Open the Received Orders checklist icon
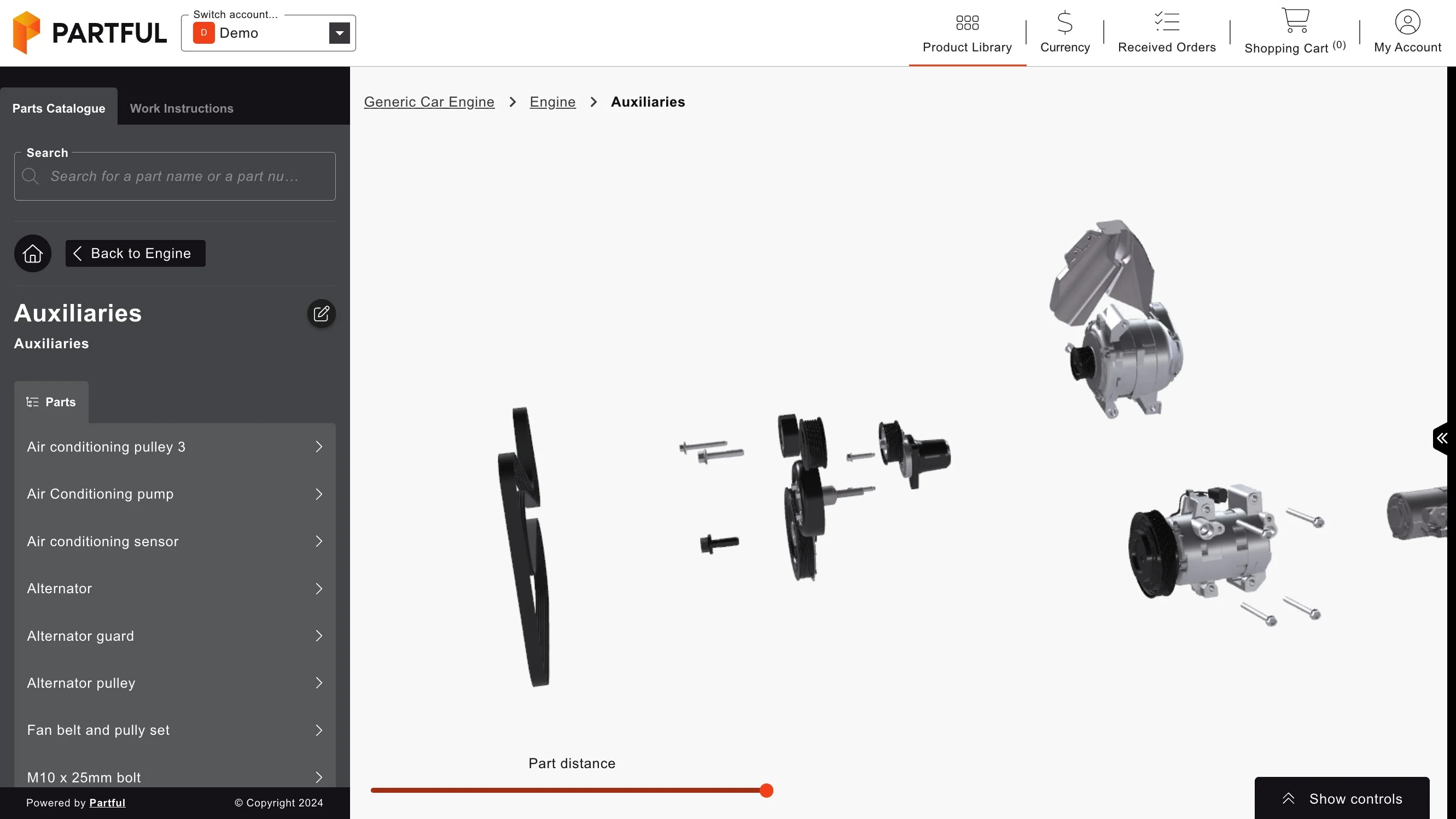The image size is (1456, 819). click(1167, 21)
